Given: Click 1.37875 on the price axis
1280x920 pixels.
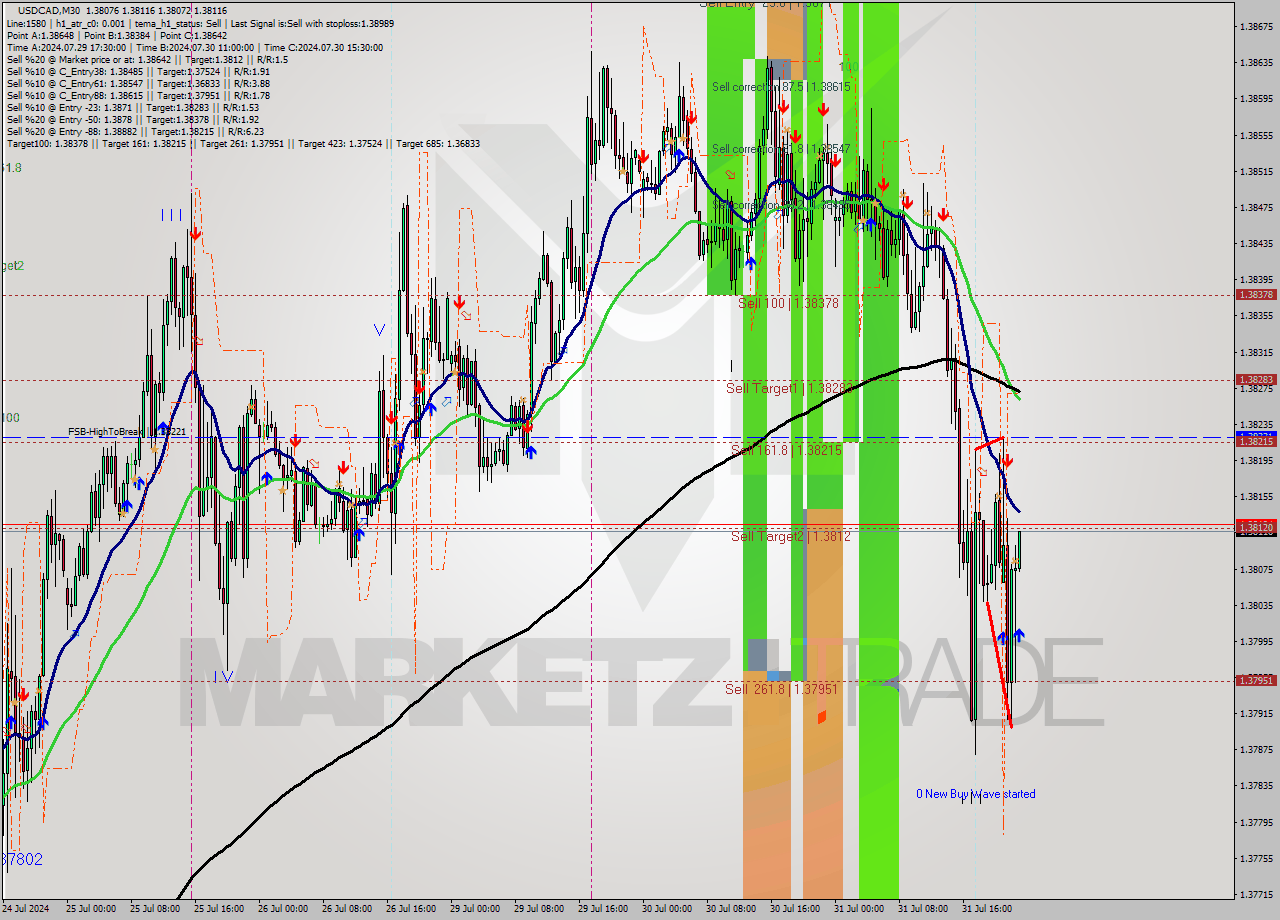Looking at the screenshot, I should (x=1256, y=749).
